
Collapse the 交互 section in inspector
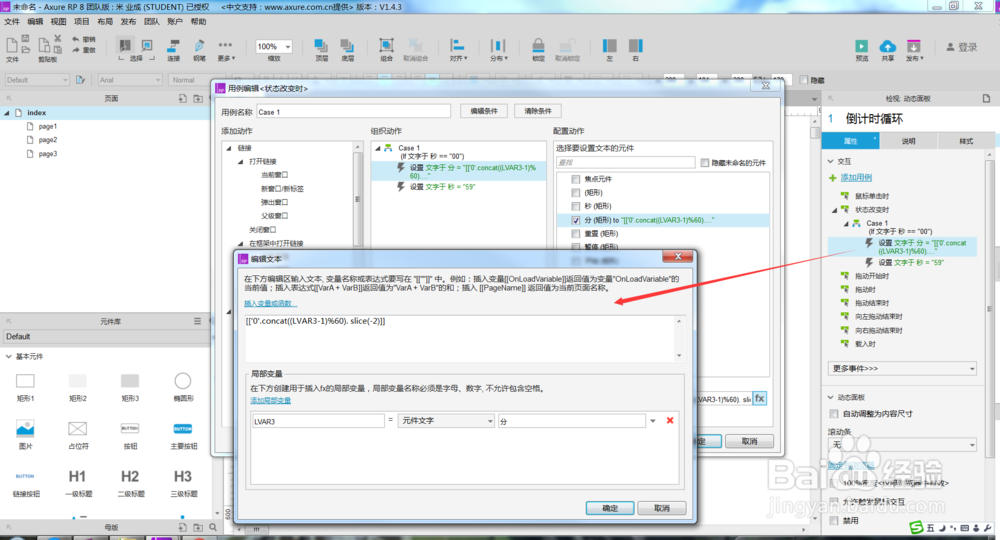coord(830,161)
